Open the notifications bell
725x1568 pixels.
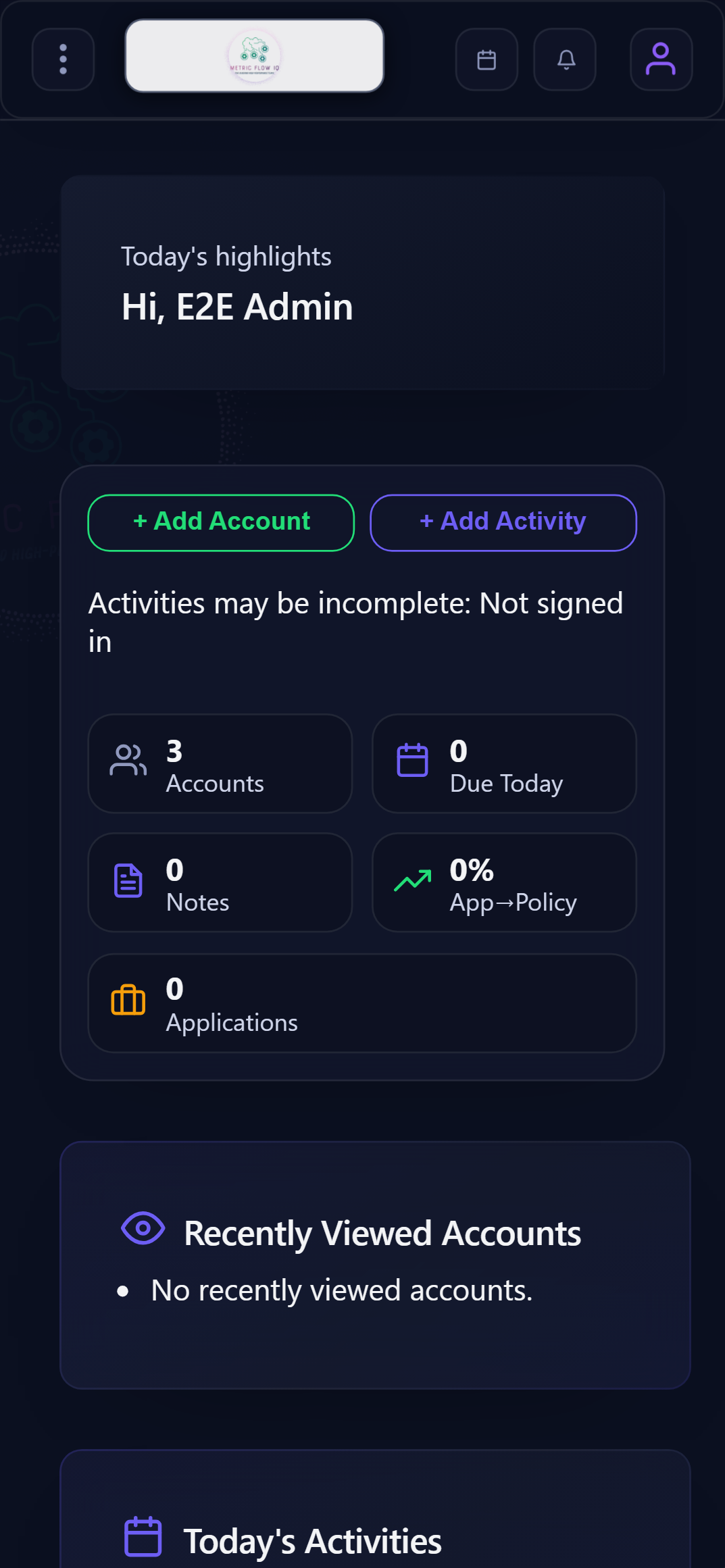[x=566, y=59]
